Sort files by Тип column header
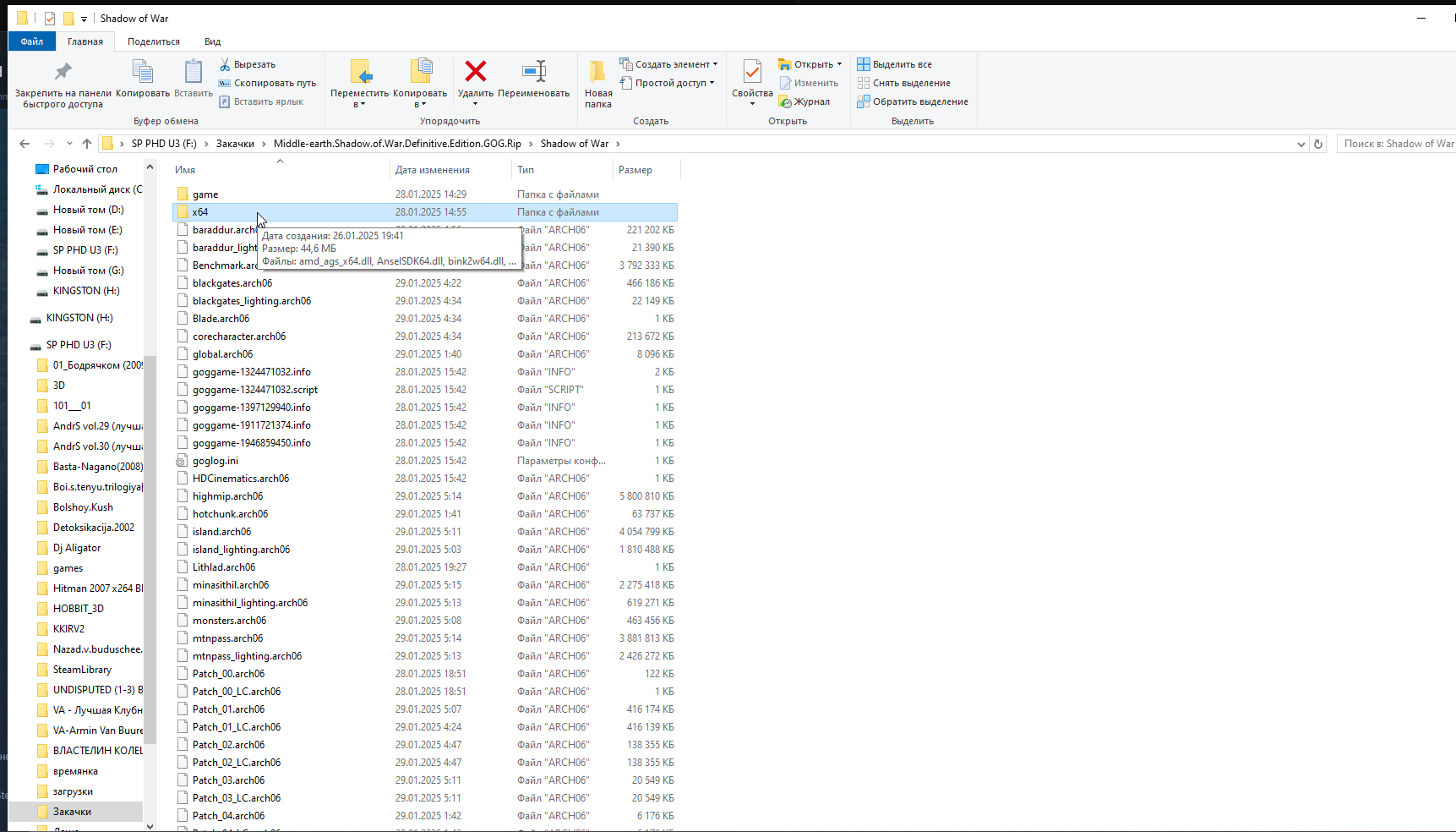 pos(562,170)
